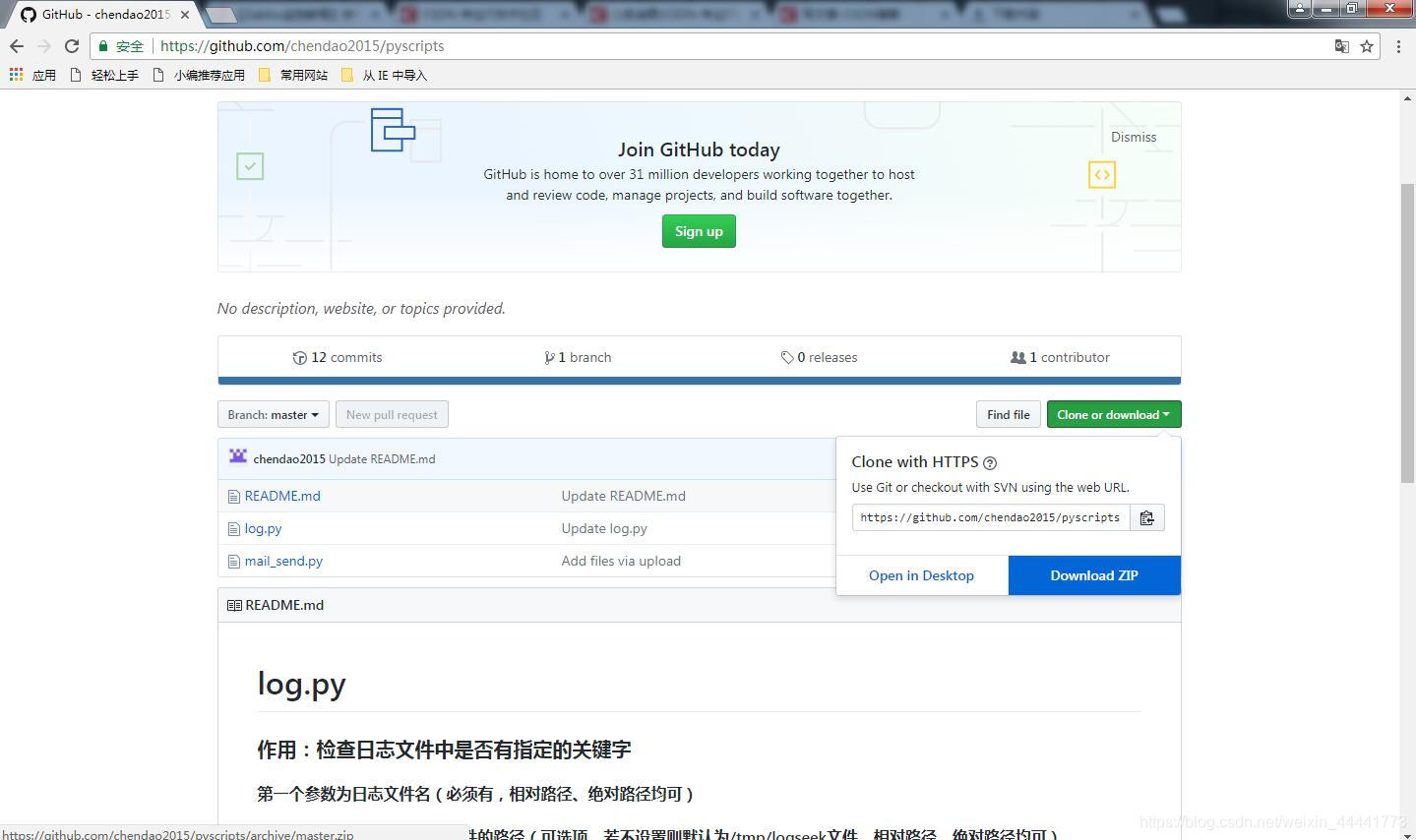Bookmark this page with the star icon

tap(1367, 46)
